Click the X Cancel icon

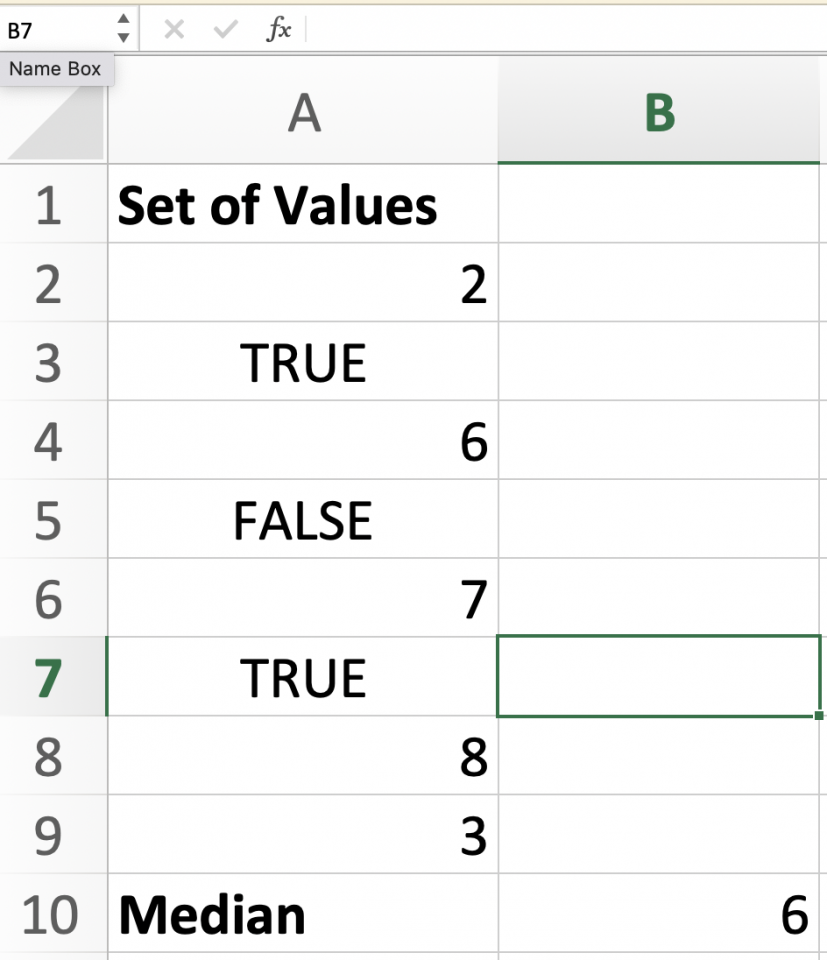(x=172, y=29)
